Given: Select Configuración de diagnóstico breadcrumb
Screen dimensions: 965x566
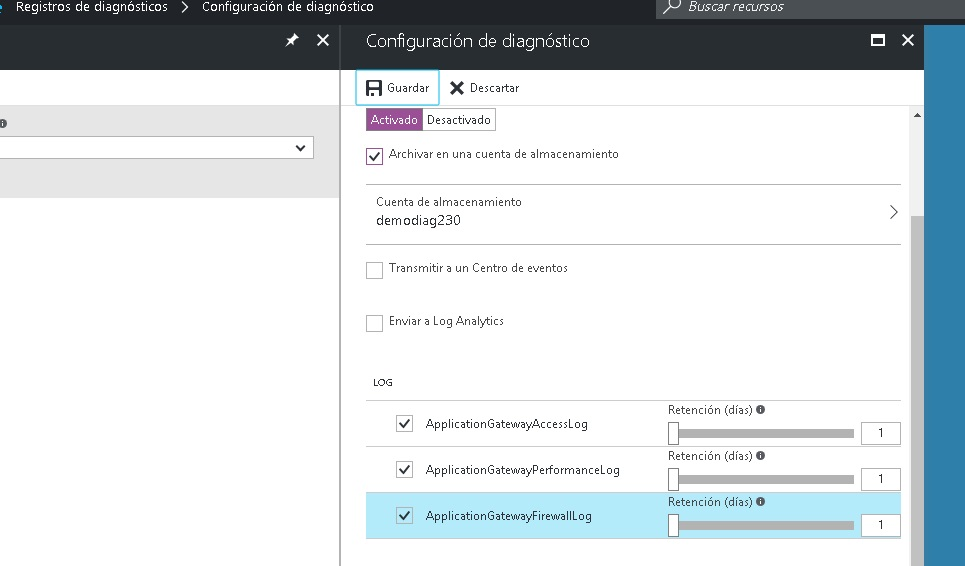Looking at the screenshot, I should (x=288, y=7).
